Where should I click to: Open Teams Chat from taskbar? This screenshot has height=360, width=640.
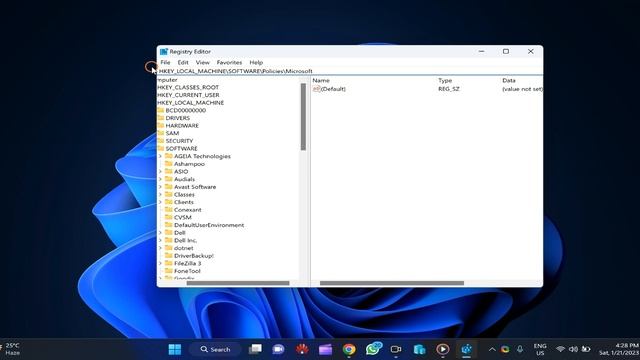click(278, 349)
